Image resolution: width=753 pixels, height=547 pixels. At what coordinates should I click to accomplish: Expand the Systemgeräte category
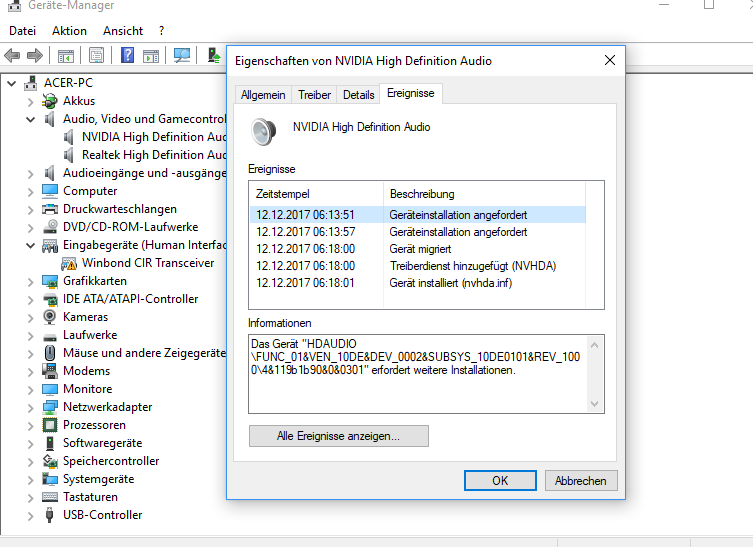tap(30, 479)
